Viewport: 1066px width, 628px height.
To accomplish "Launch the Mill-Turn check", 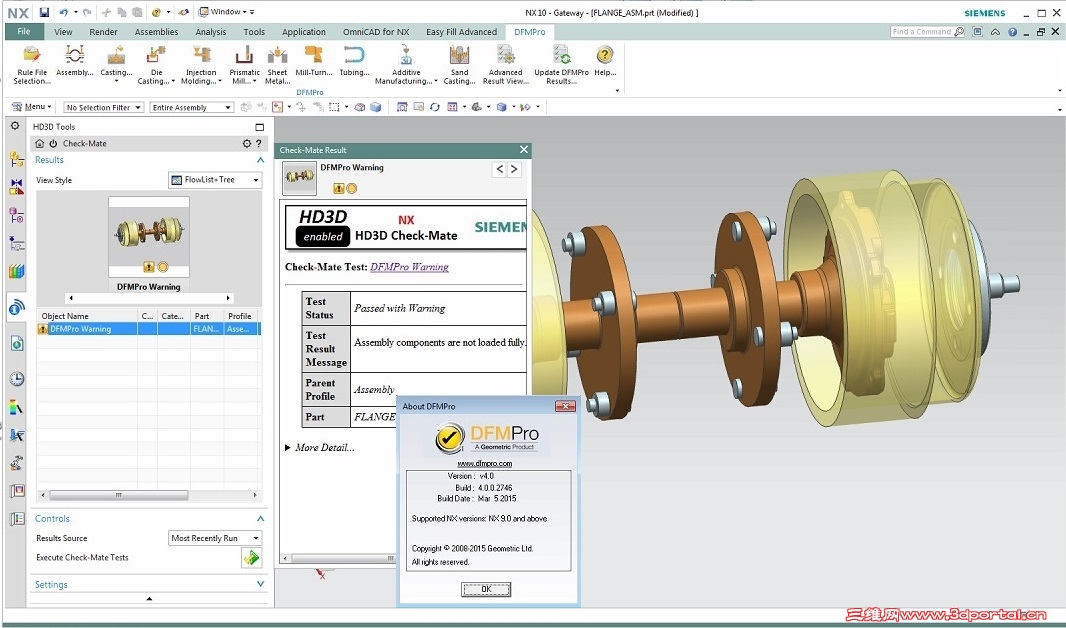I will click(x=313, y=61).
